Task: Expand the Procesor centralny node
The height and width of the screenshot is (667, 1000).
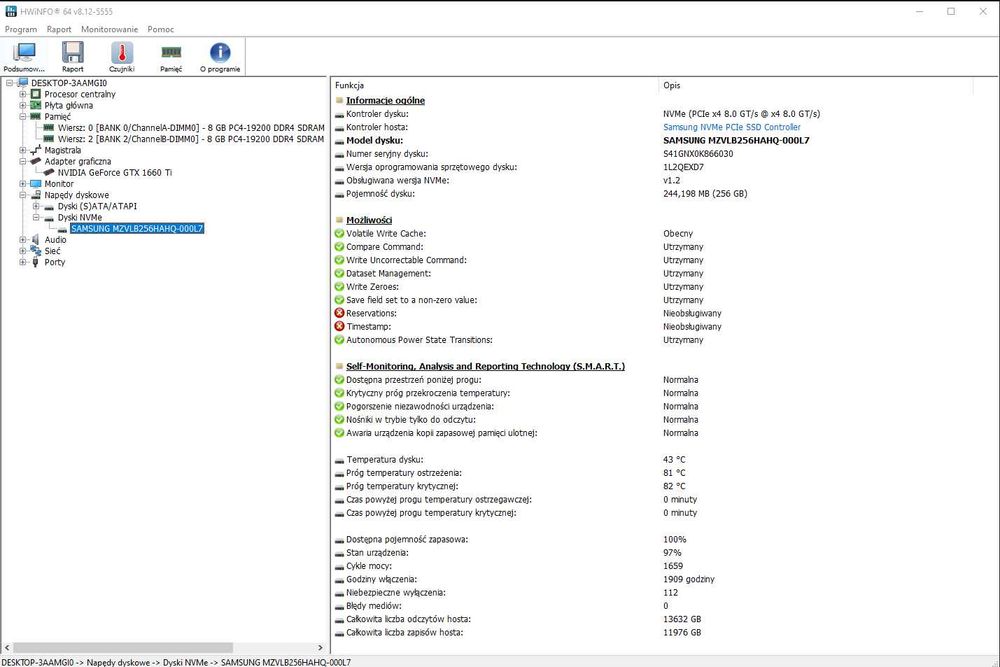Action: 23,94
